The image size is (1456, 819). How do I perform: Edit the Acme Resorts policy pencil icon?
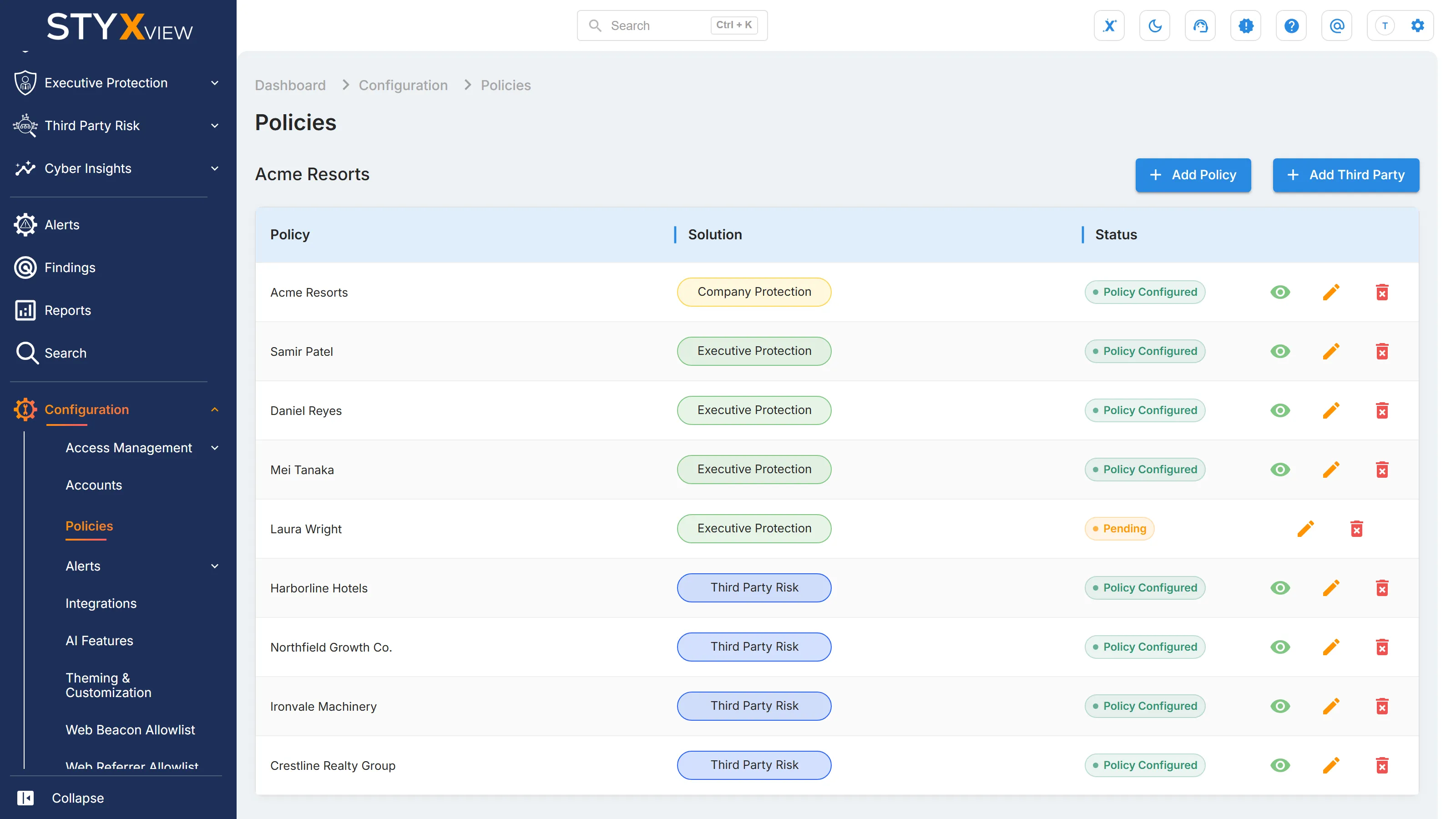(x=1331, y=292)
